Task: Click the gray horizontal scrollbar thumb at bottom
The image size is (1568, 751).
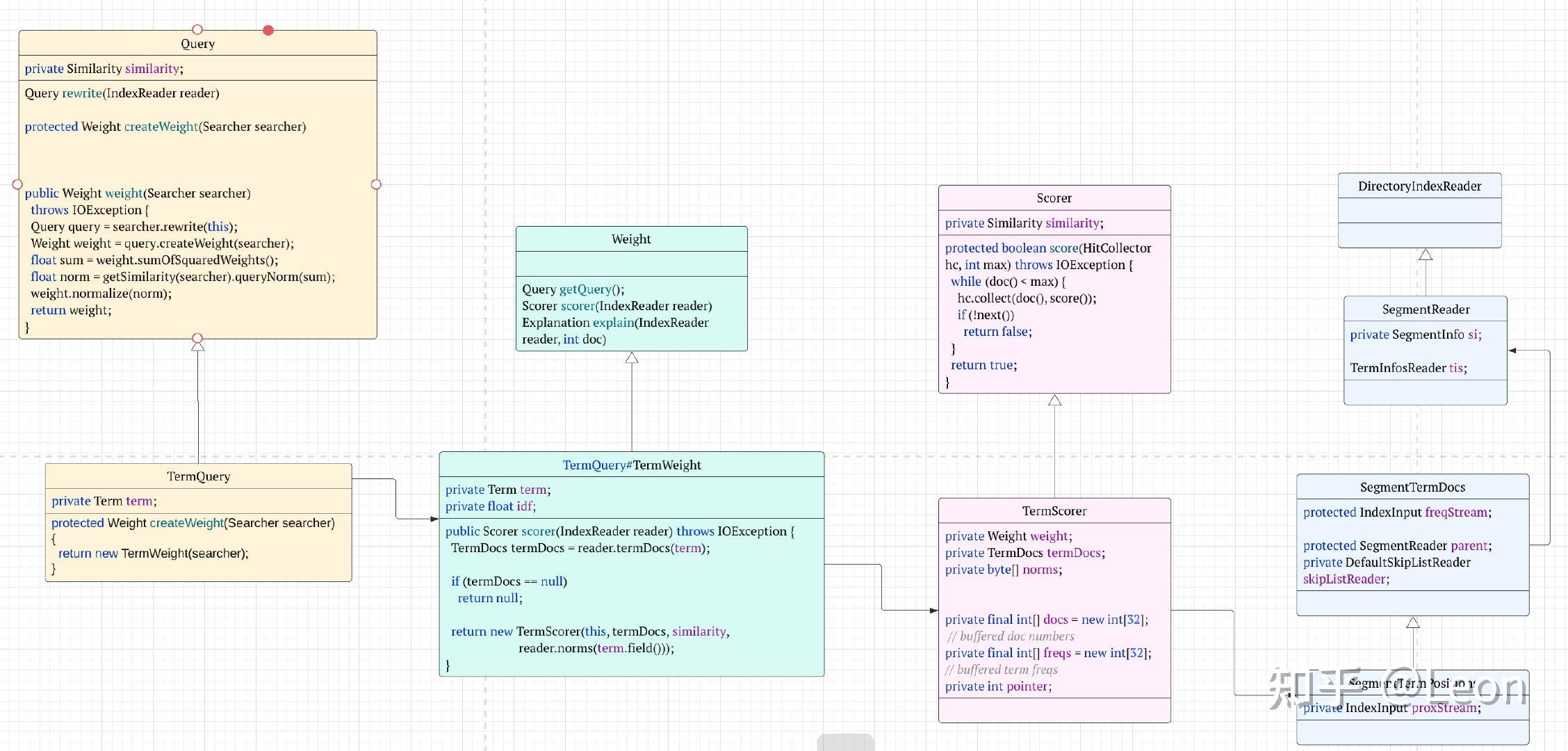Action: pyautogui.click(x=845, y=743)
